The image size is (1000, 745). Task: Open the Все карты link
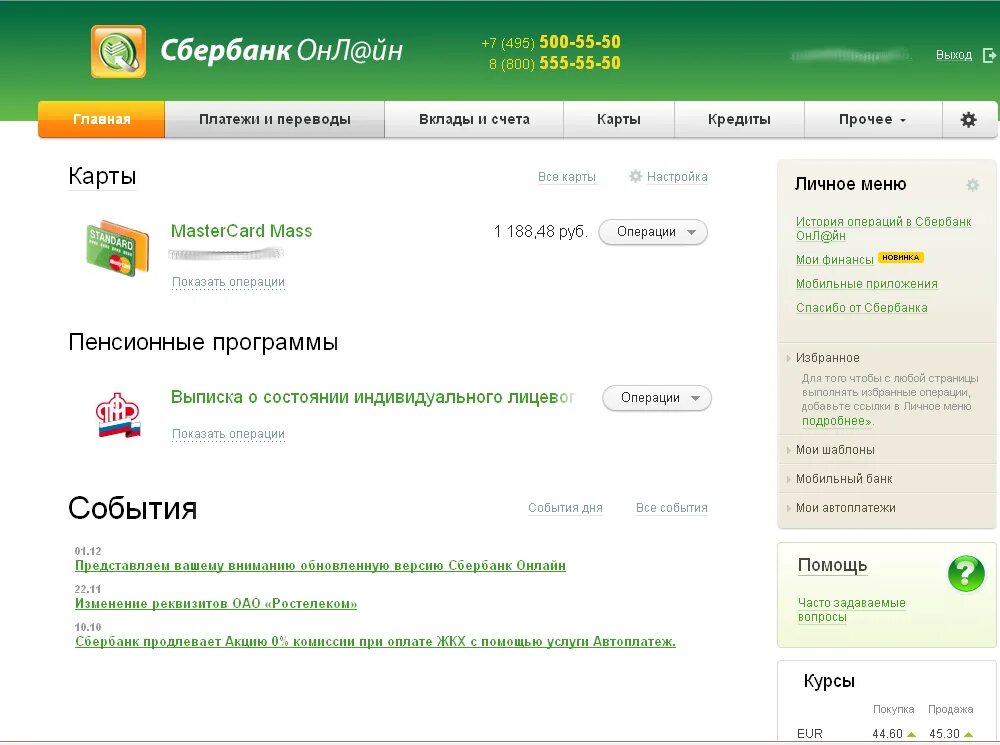[566, 177]
